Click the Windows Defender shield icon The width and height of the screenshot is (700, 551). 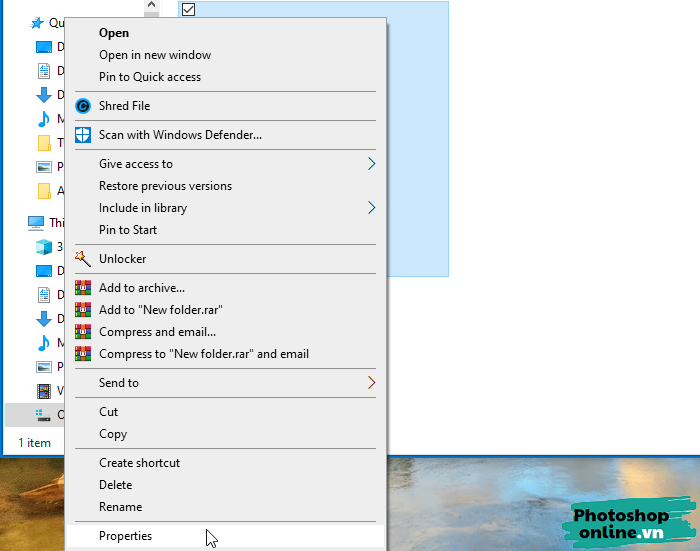[83, 135]
